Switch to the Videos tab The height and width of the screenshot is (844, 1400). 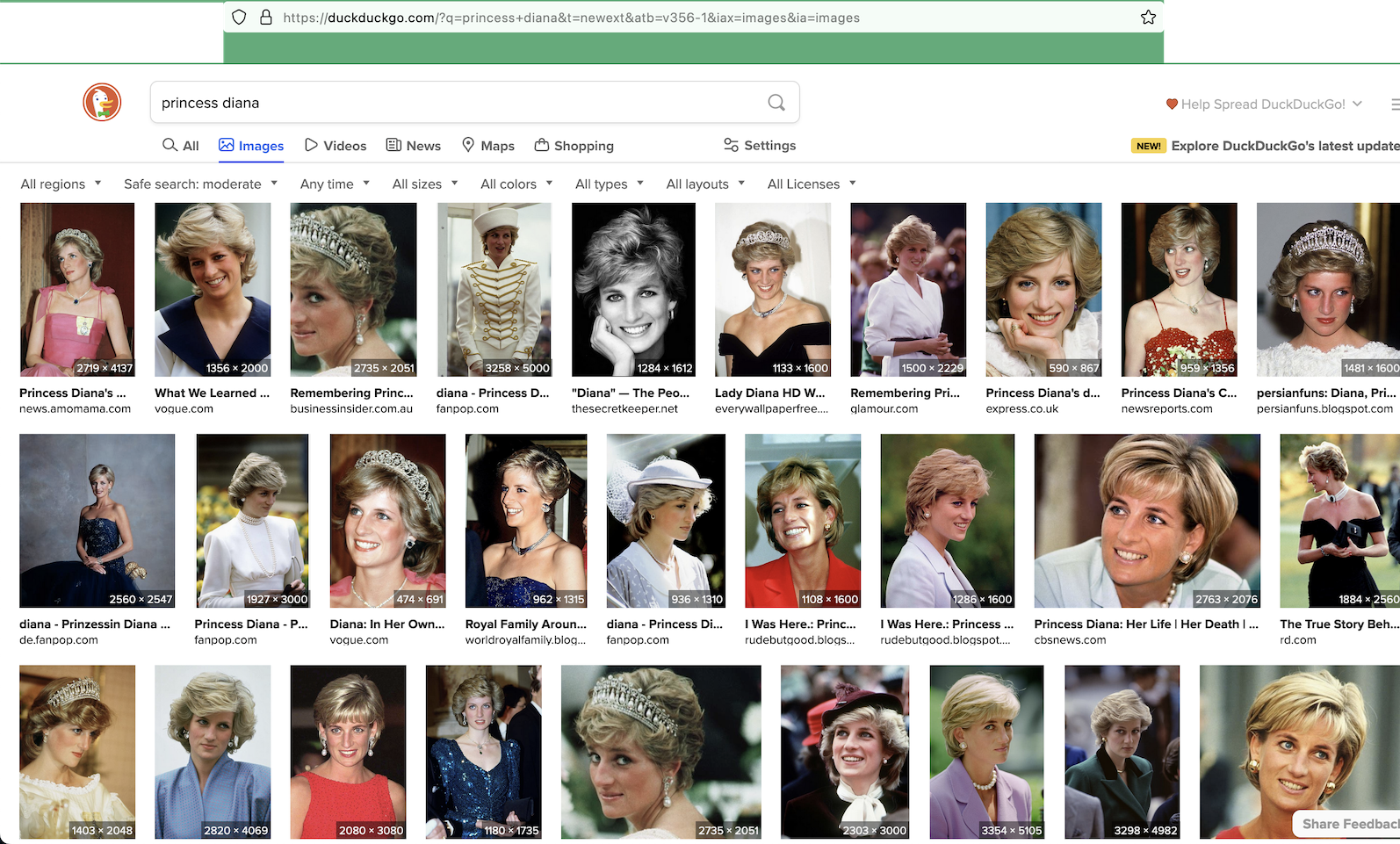[x=336, y=146]
